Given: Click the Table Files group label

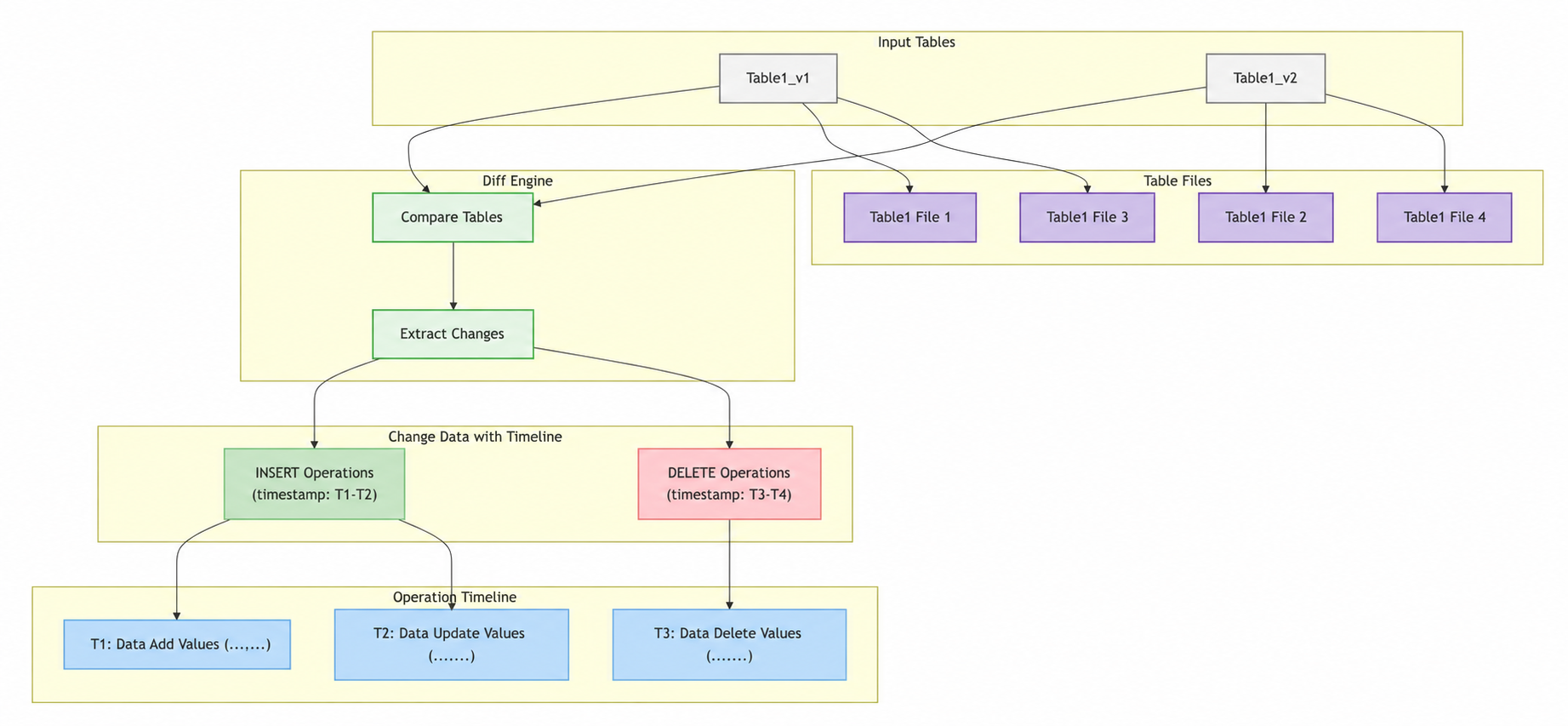Looking at the screenshot, I should pos(1177,180).
